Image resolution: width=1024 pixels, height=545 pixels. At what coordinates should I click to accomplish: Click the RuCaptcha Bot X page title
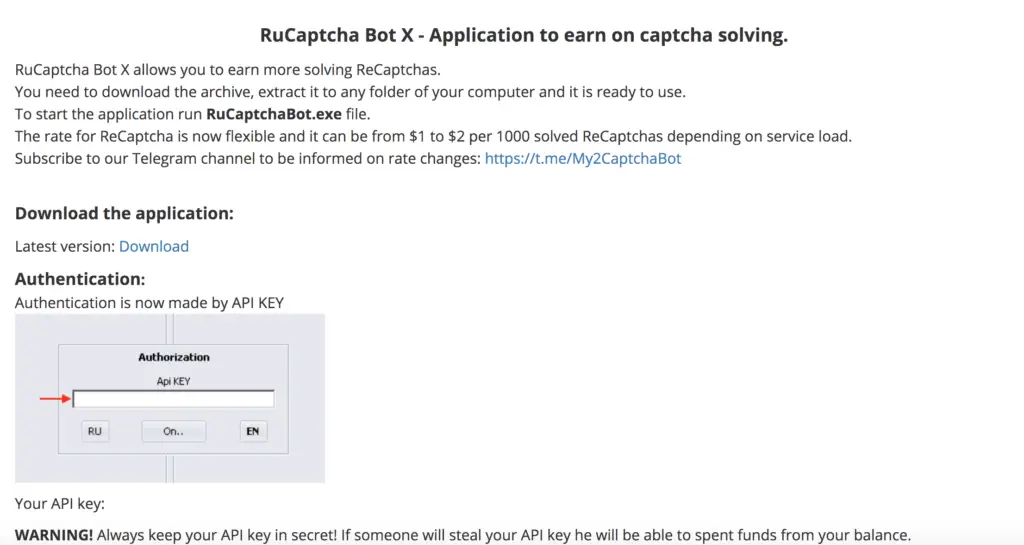524,35
